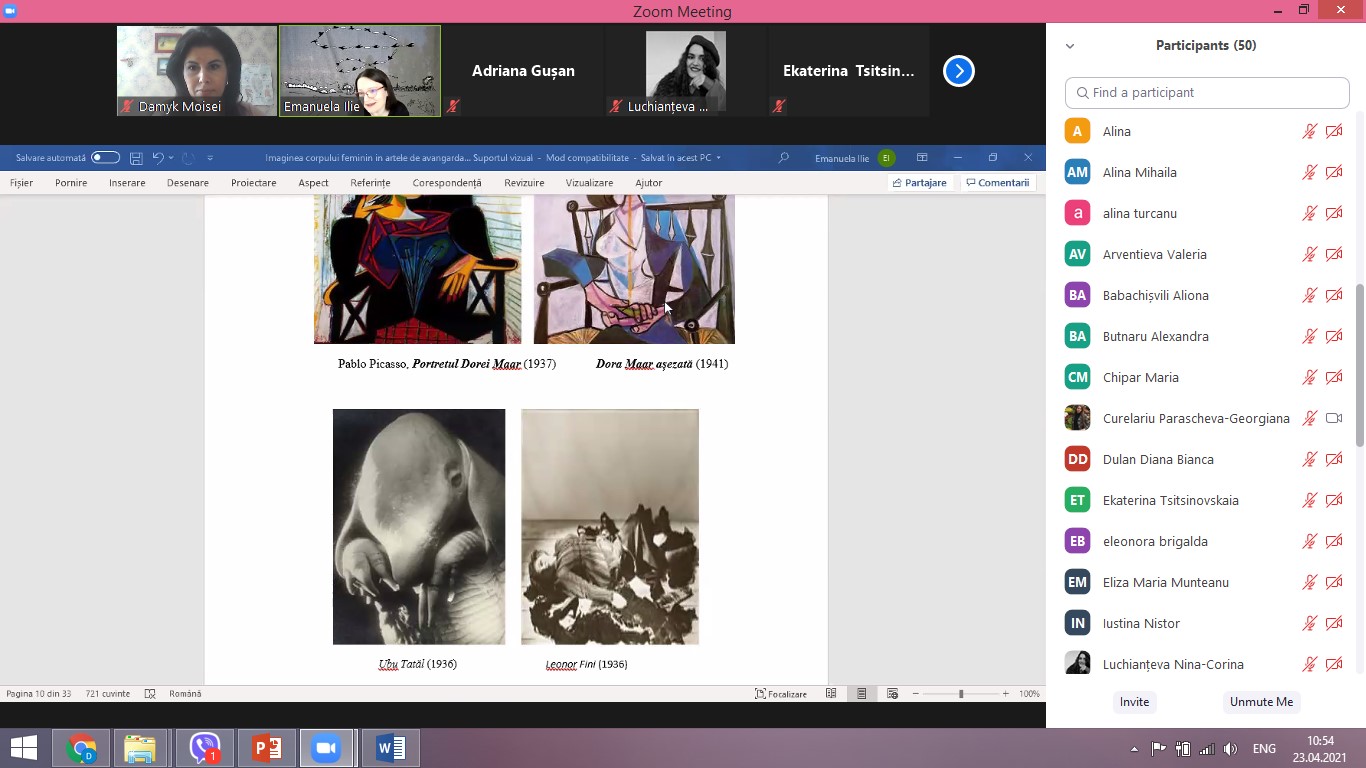Expand the Quick Access Toolbar customize dropdown
This screenshot has height=768, width=1366.
(x=210, y=158)
